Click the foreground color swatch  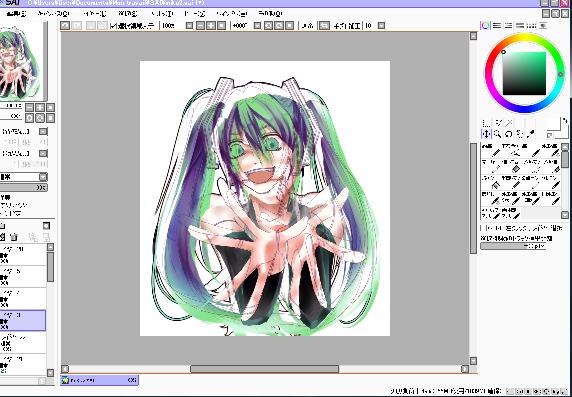(554, 124)
